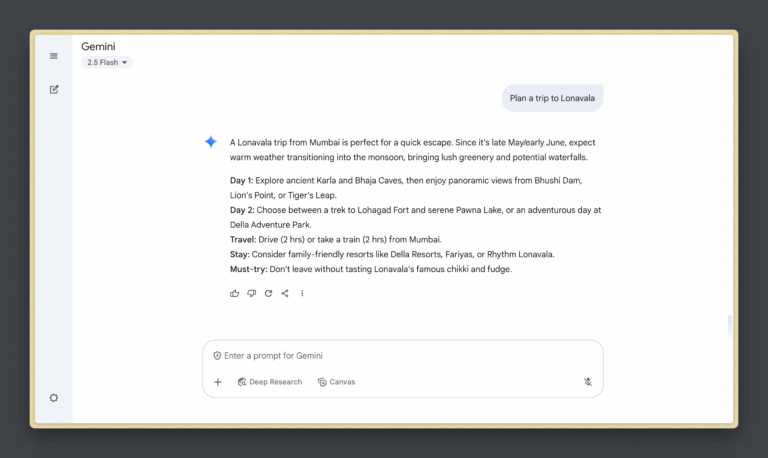The image size is (768, 458).
Task: Expand the plus add-files menu
Action: click(218, 382)
